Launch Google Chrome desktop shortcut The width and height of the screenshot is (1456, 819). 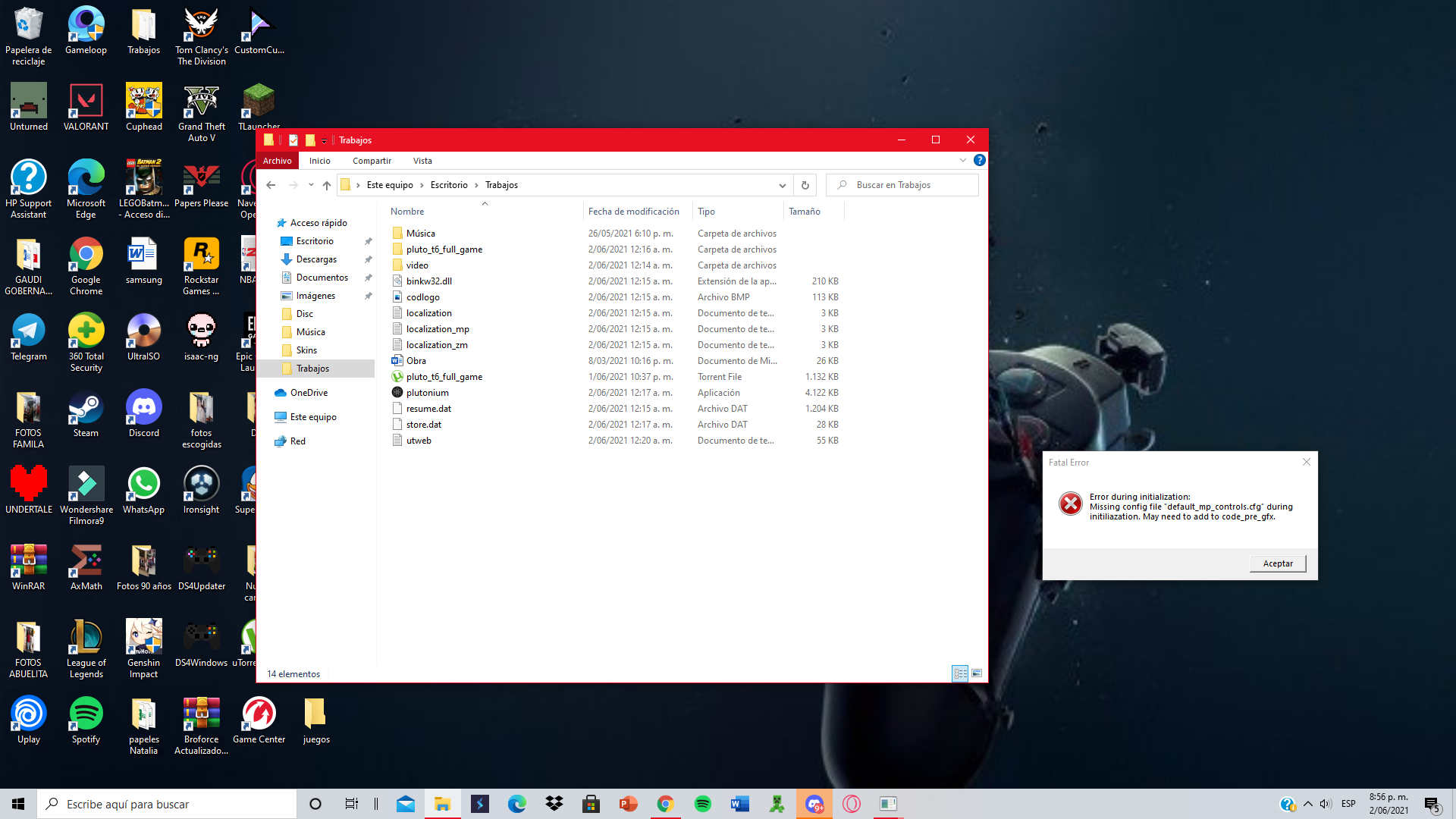click(86, 266)
